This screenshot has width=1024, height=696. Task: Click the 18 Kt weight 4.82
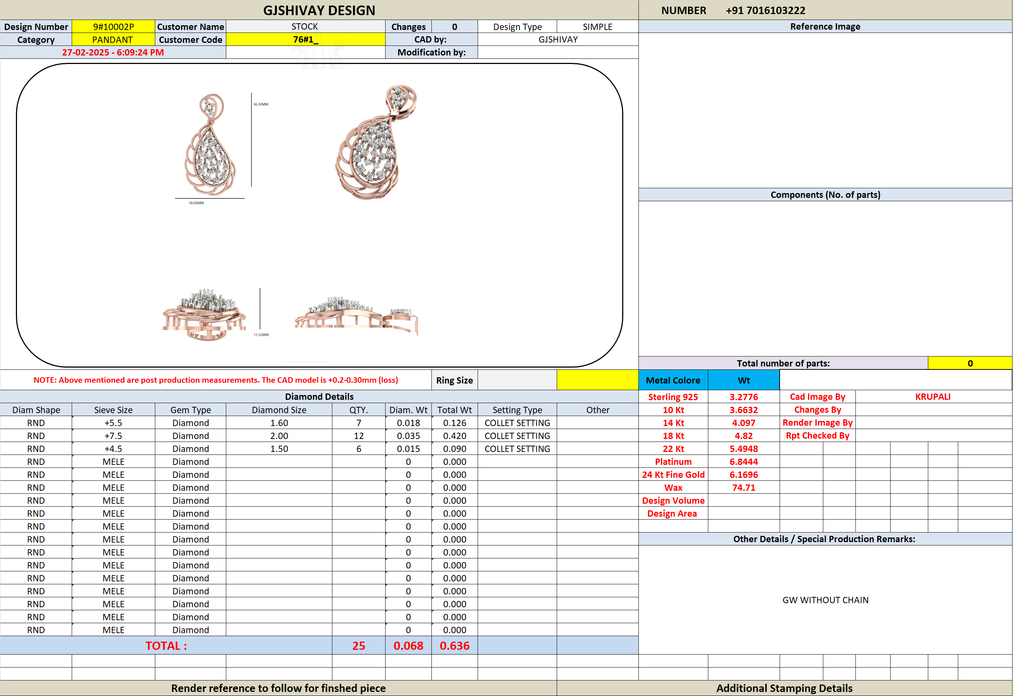click(x=744, y=436)
